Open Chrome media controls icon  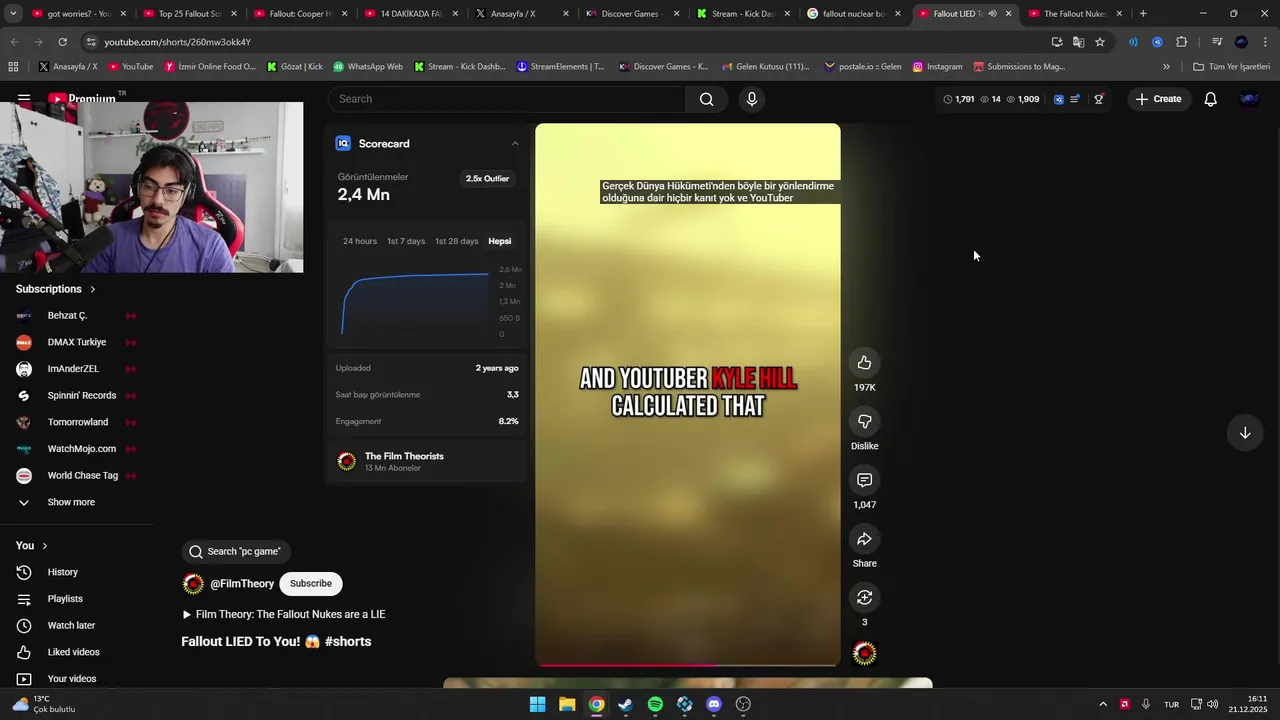(1217, 42)
